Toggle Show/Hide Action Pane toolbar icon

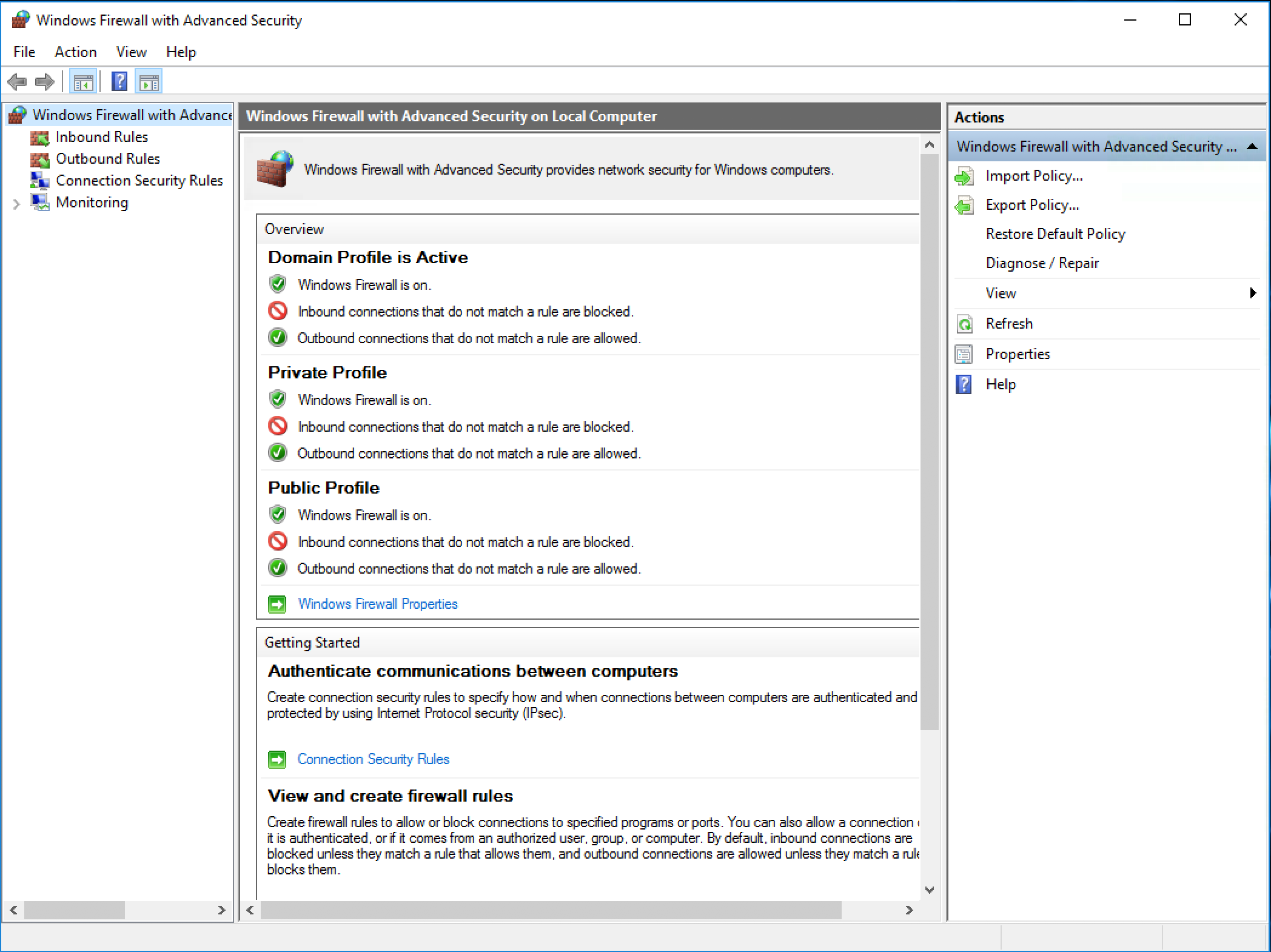click(149, 82)
